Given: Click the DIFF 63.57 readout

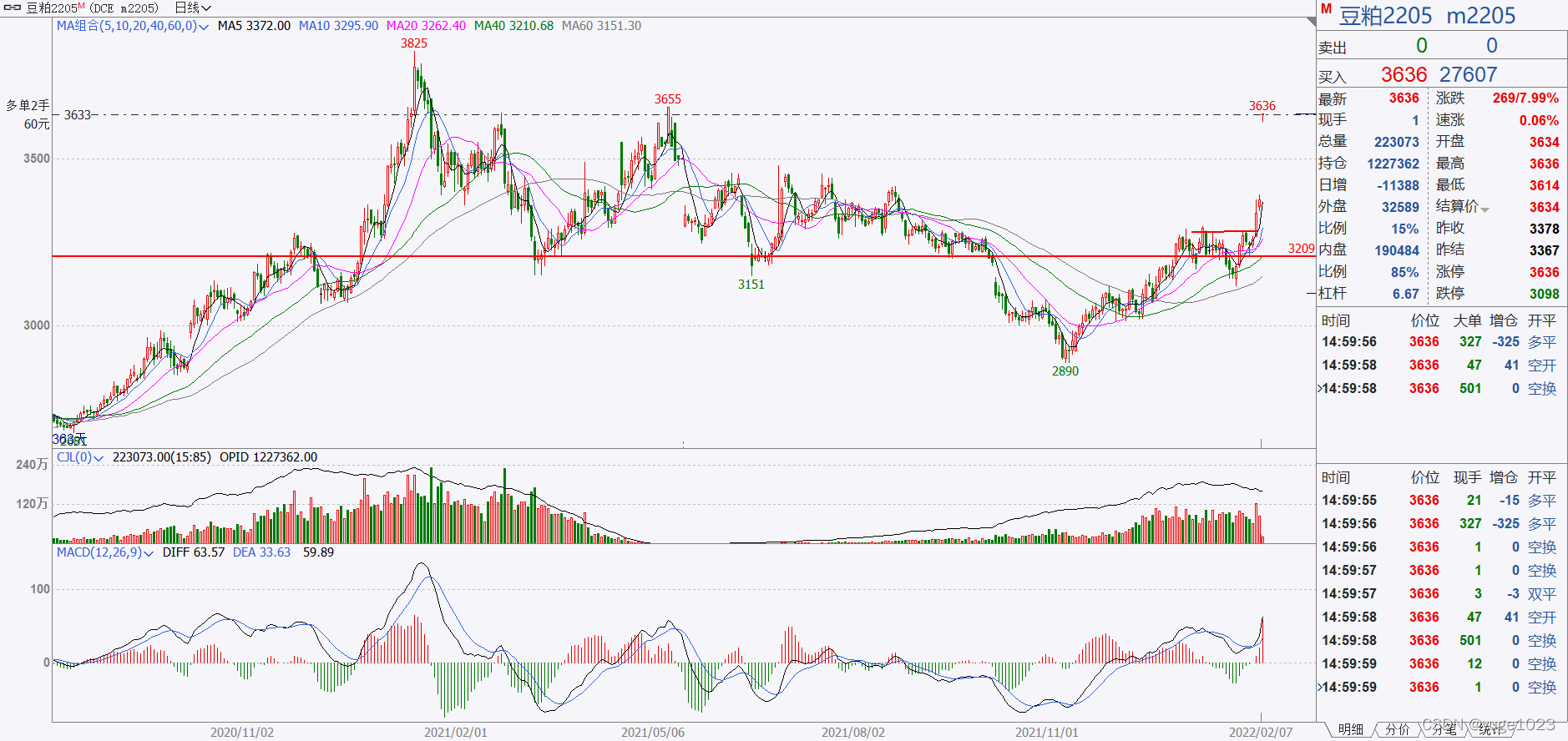Looking at the screenshot, I should (x=194, y=552).
